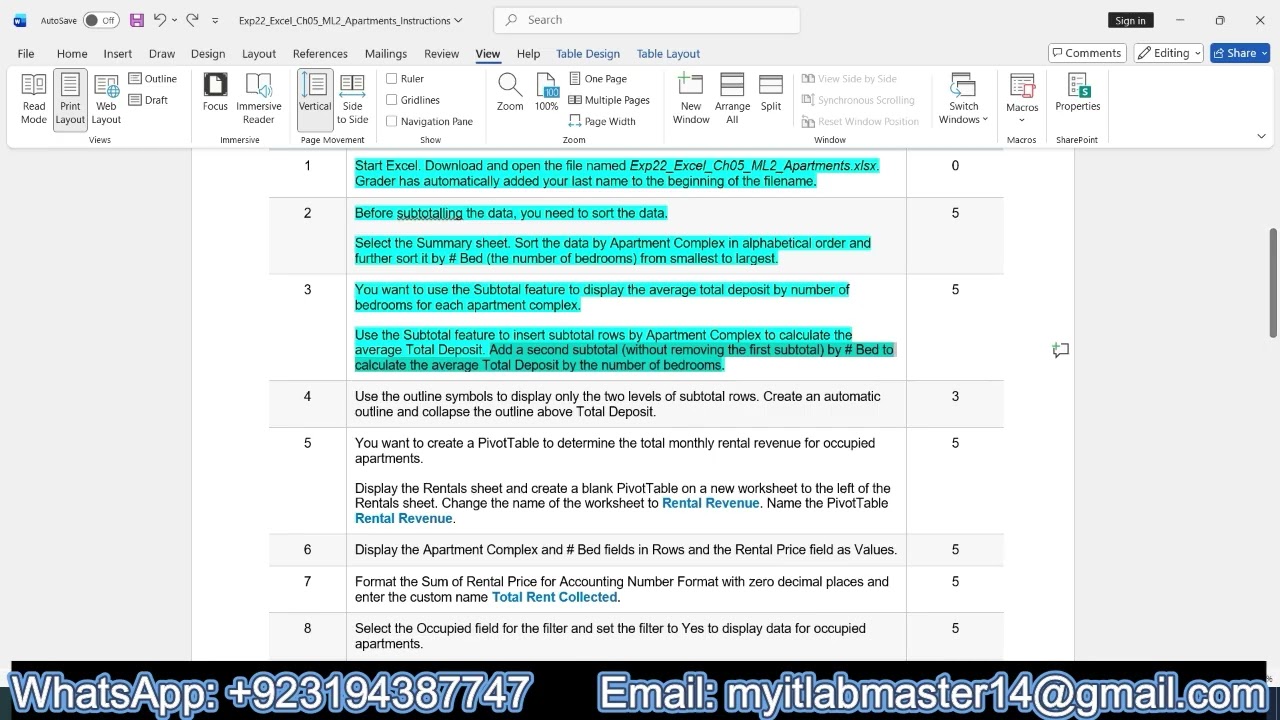Customize Quick Access Toolbar dropdown
Viewport: 1280px width, 720px height.
click(215, 20)
